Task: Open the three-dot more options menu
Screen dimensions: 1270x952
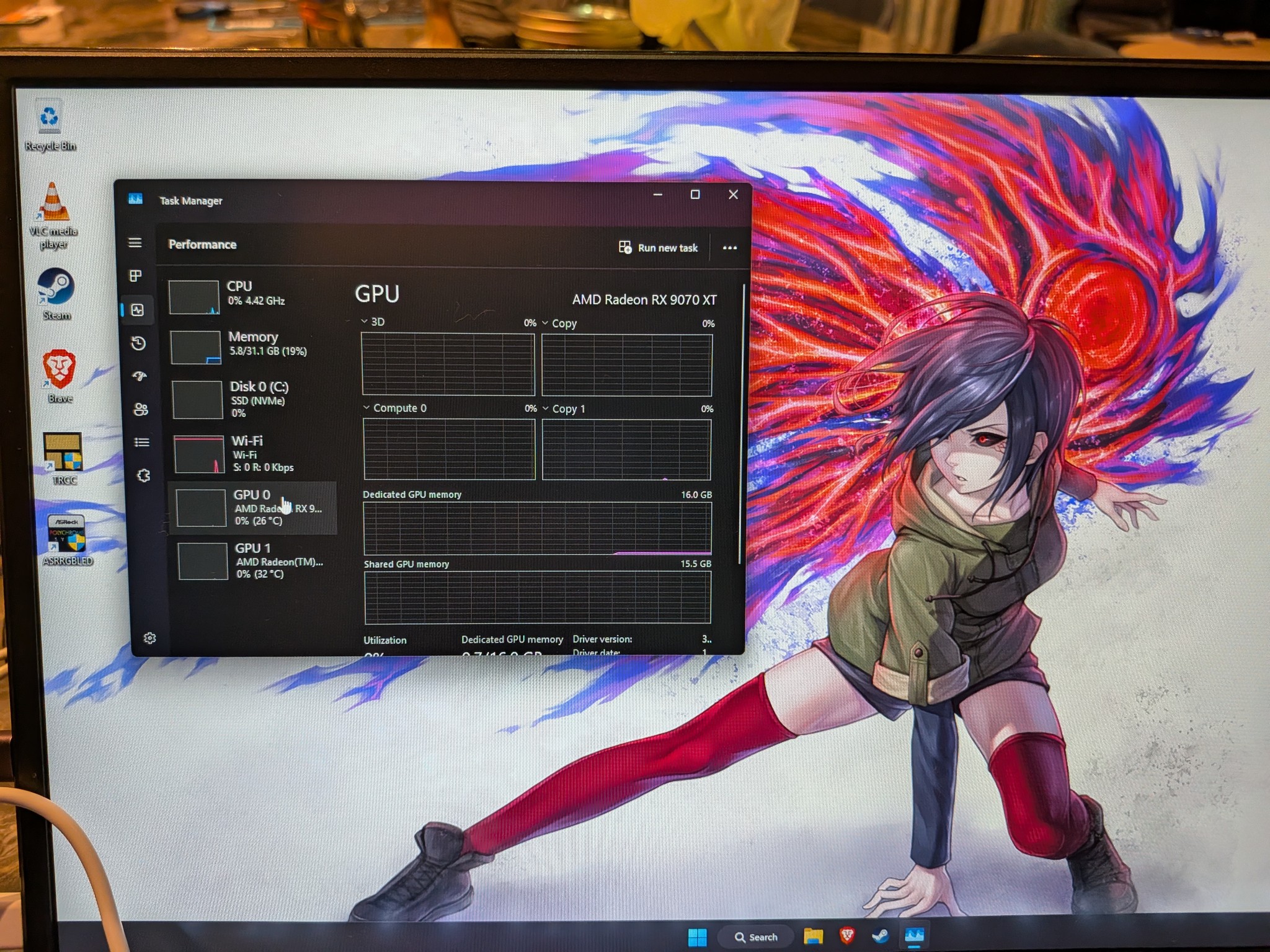Action: pos(730,248)
